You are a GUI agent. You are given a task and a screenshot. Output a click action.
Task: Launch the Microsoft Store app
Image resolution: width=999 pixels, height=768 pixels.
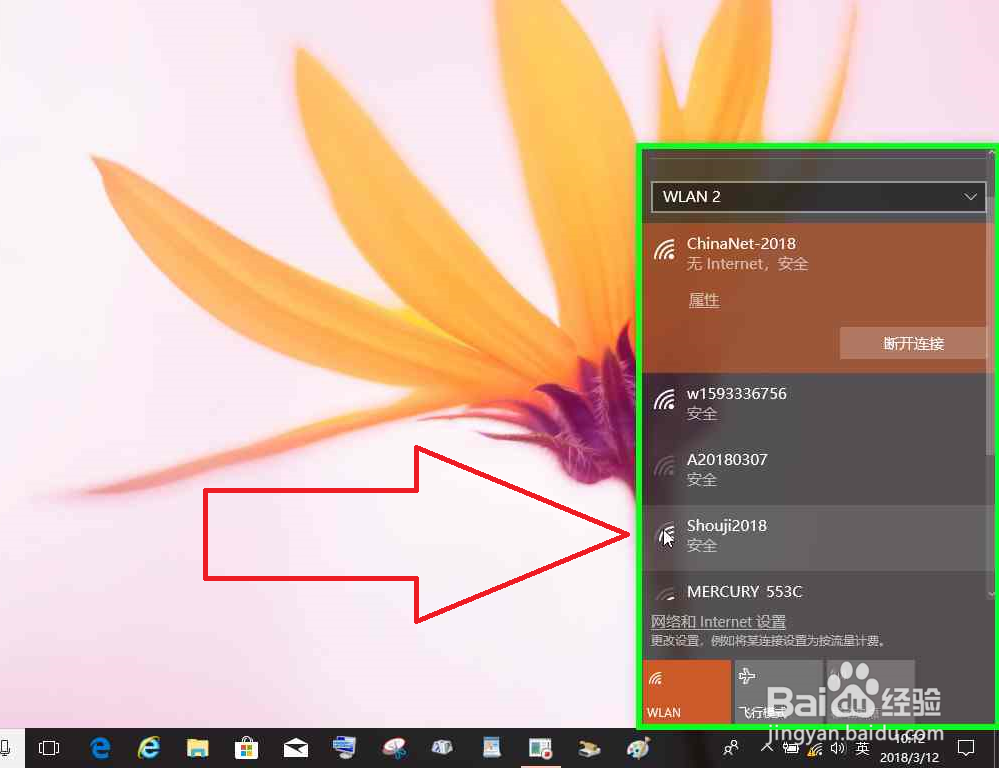click(x=246, y=747)
